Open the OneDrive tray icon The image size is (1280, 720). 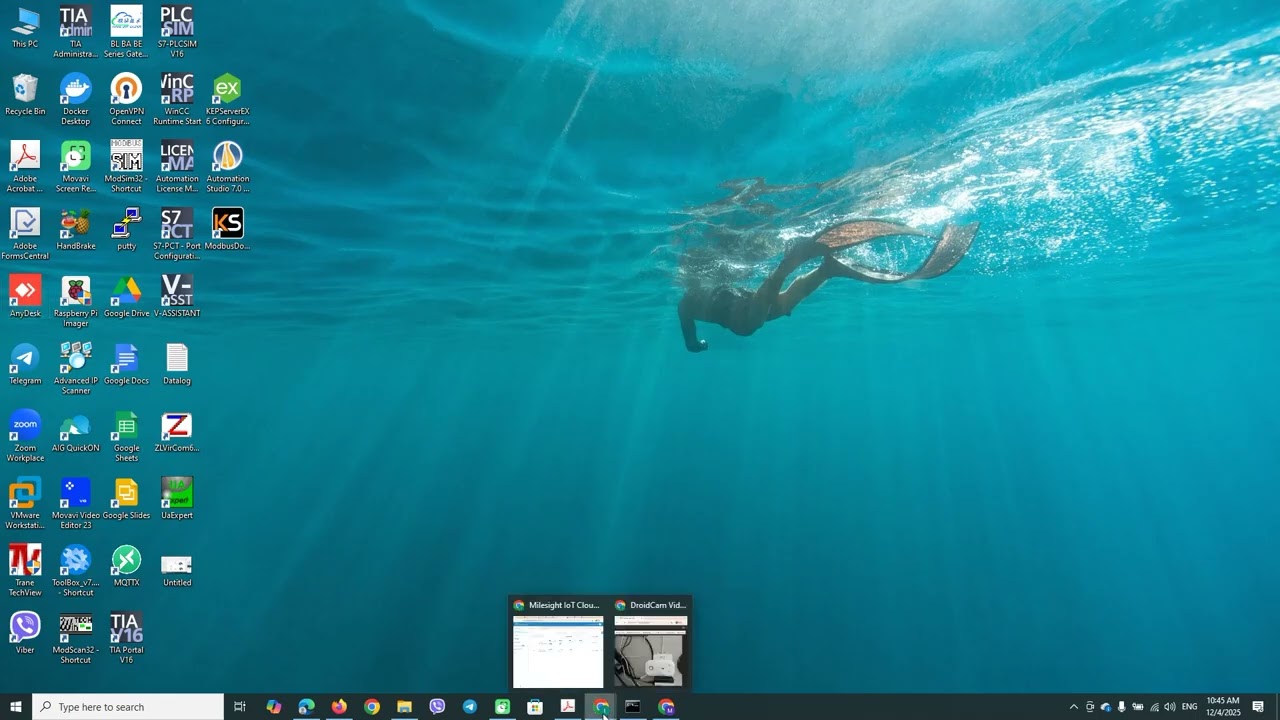[x=1106, y=707]
